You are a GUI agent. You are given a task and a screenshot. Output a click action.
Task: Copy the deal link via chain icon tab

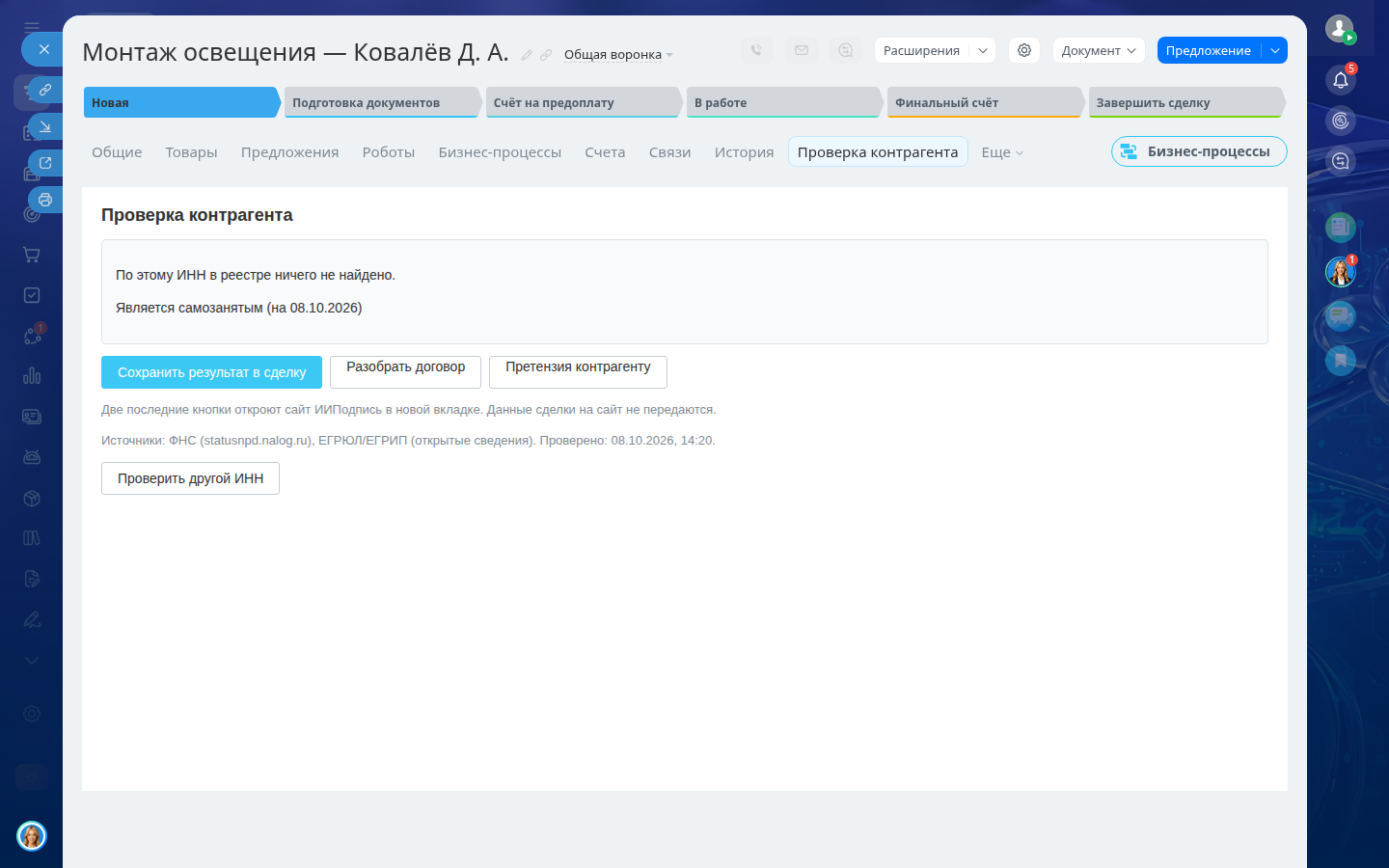point(45,90)
